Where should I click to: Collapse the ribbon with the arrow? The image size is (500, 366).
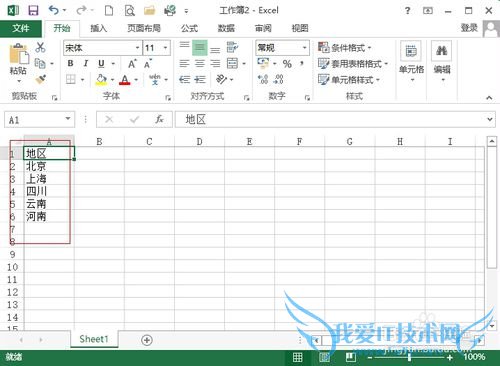(x=489, y=98)
